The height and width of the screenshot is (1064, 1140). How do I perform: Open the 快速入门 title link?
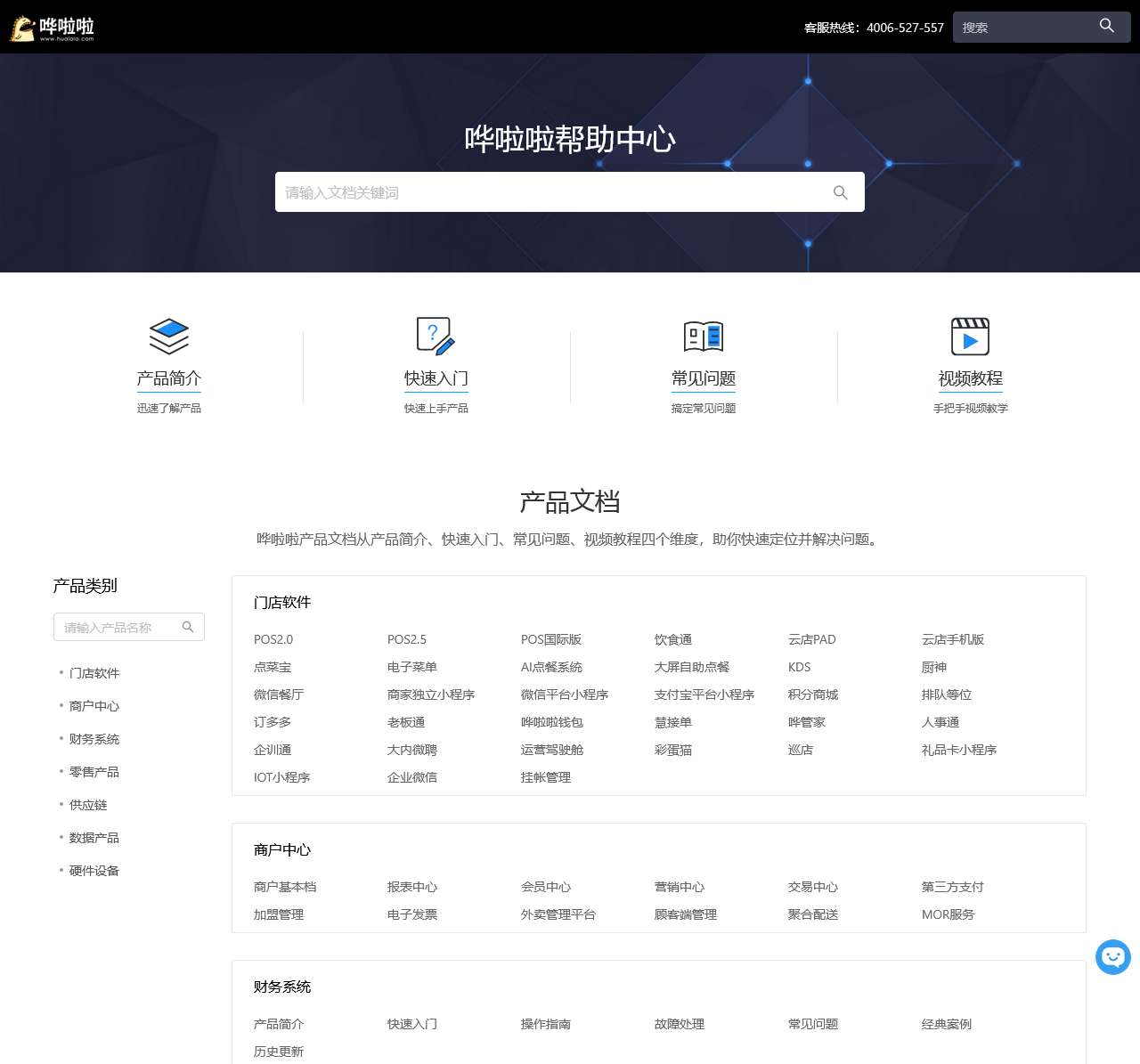(436, 378)
